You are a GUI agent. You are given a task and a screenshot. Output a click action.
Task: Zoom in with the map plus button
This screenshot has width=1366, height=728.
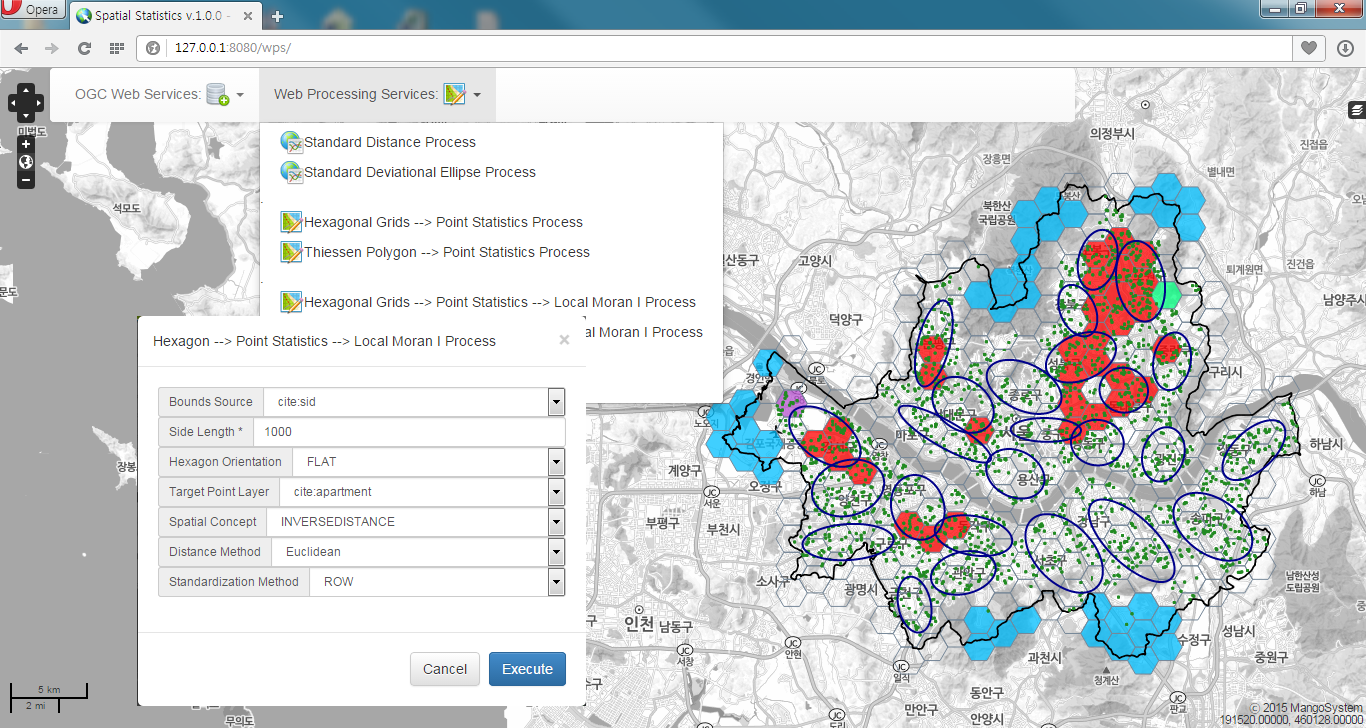[24, 144]
